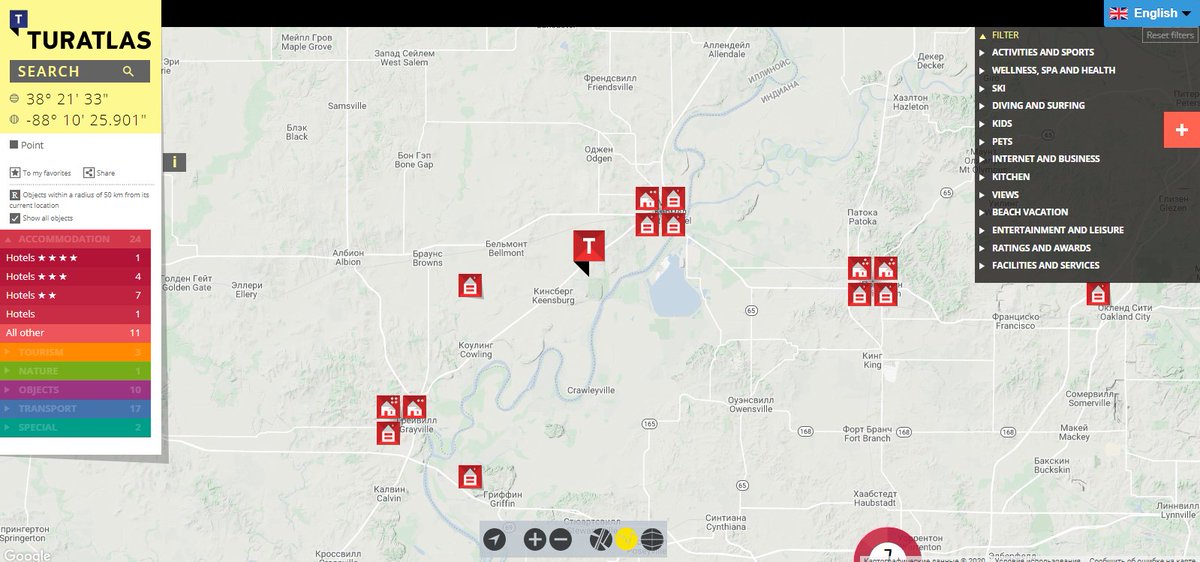This screenshot has width=1200, height=562.
Task: Collapse the FILTER panel header
Action: click(x=1005, y=35)
